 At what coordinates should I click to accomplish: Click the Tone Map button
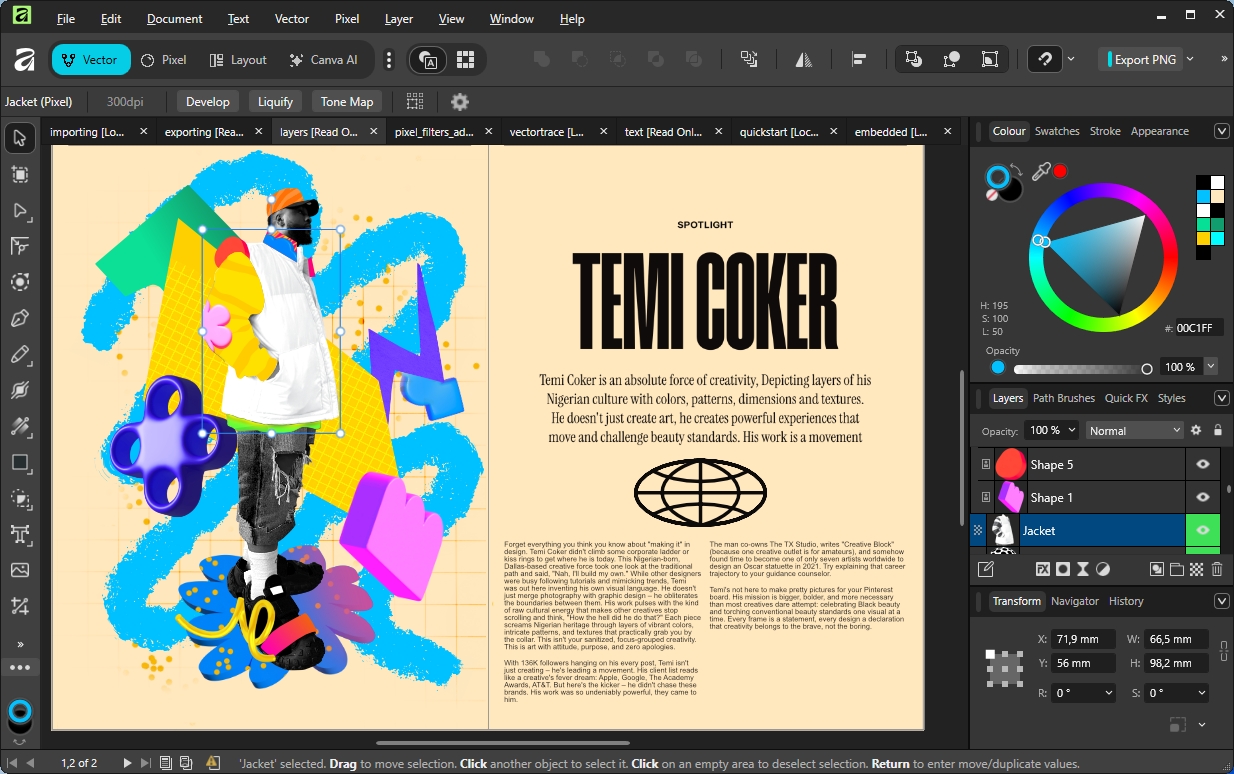tap(347, 101)
